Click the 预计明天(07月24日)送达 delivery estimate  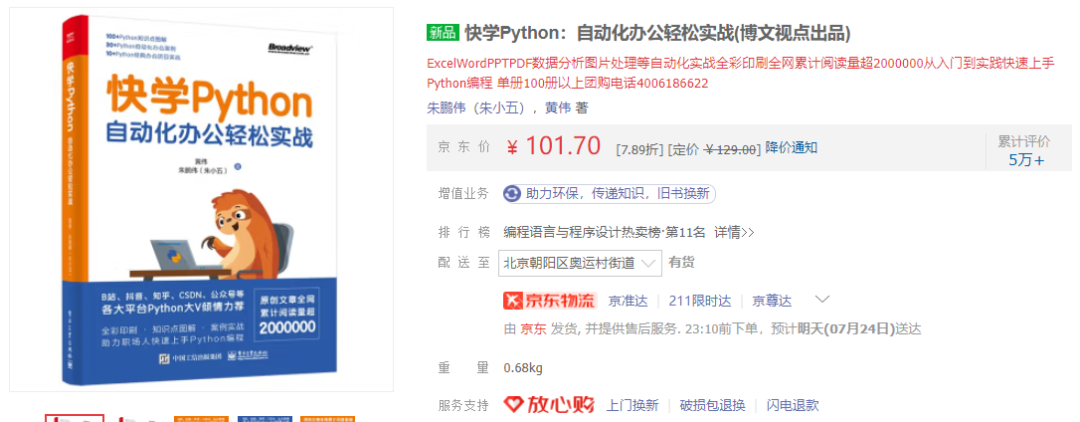tap(846, 329)
